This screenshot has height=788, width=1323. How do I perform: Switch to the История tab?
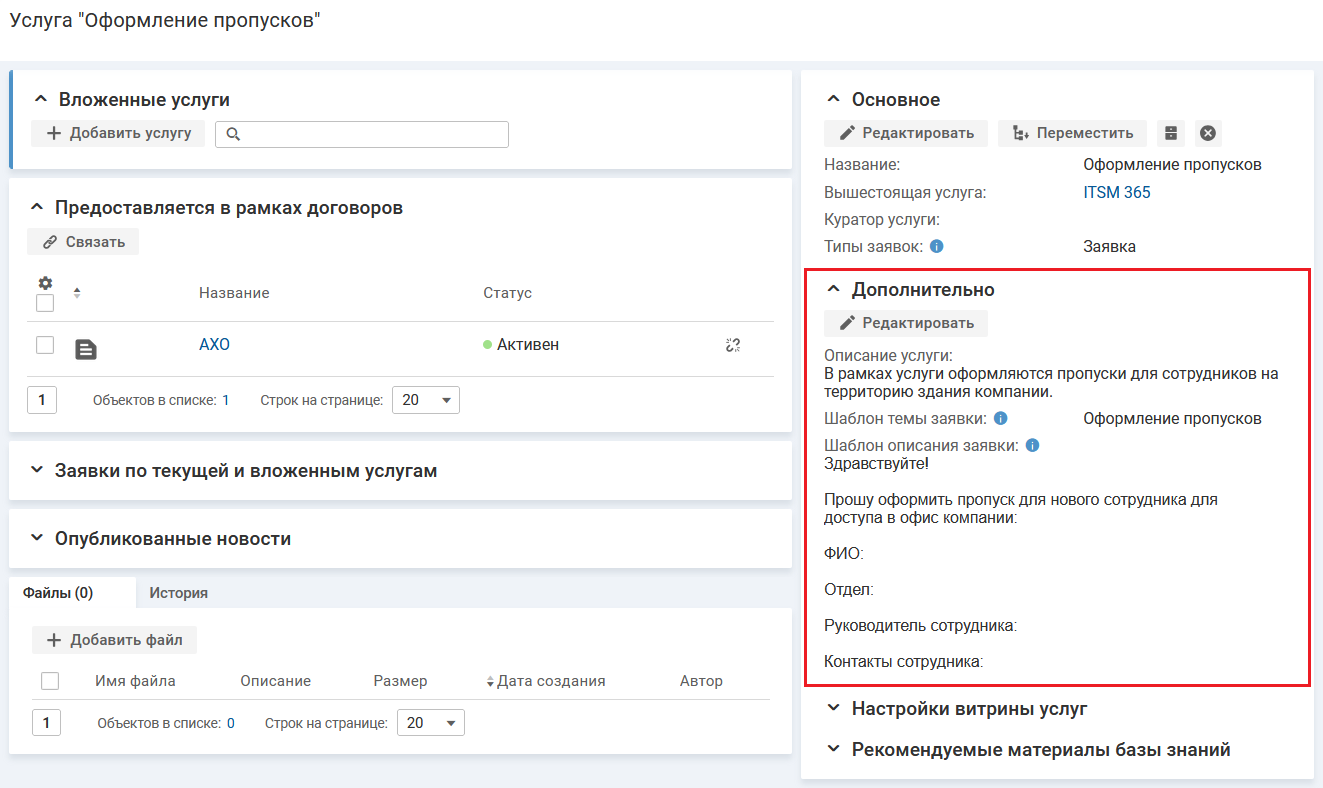tap(178, 593)
